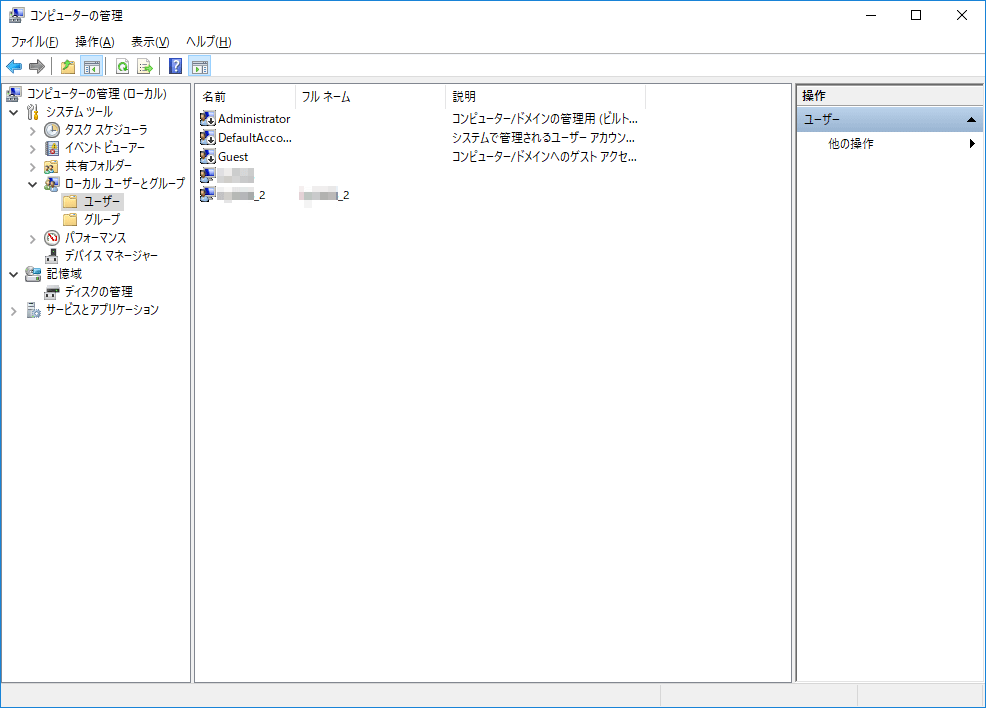Open the ファイル(F) menu

click(x=35, y=41)
